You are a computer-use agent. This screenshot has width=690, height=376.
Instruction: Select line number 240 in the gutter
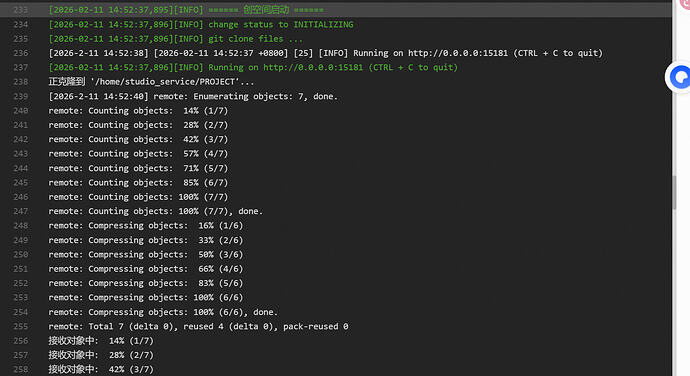21,111
